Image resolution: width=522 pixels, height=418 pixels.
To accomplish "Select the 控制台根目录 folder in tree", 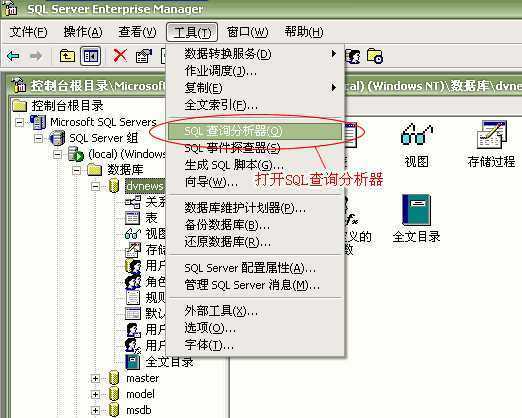I will (x=67, y=106).
